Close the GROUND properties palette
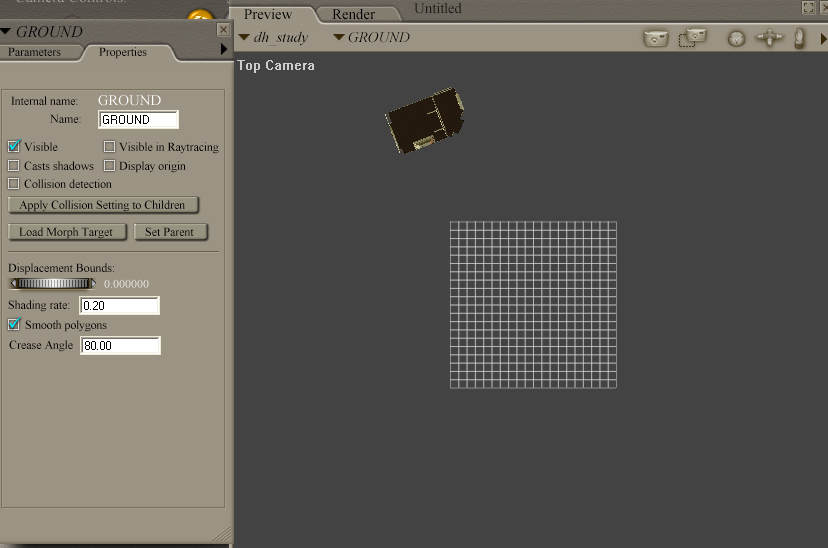The image size is (828, 548). pos(223,30)
